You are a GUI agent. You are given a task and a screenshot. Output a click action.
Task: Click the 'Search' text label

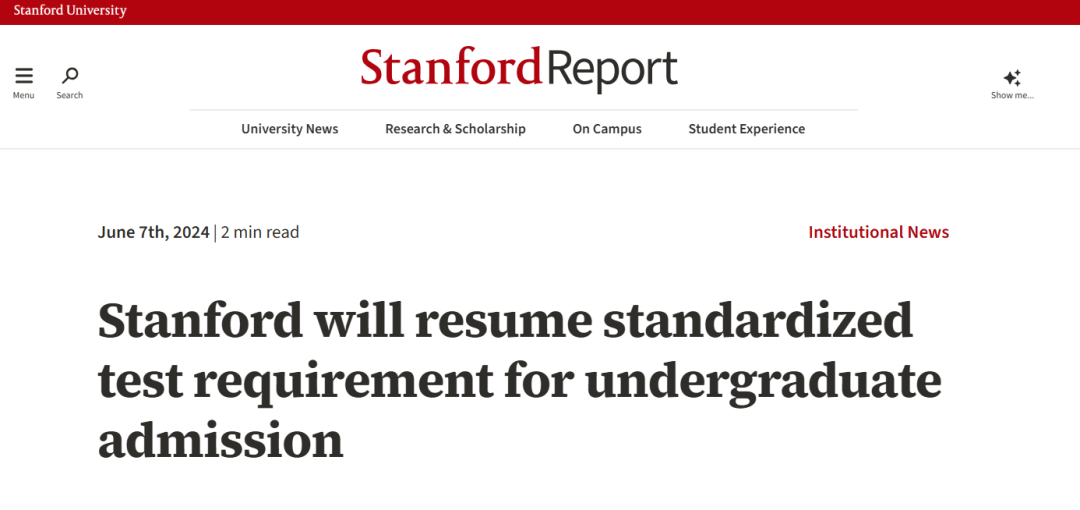click(70, 96)
